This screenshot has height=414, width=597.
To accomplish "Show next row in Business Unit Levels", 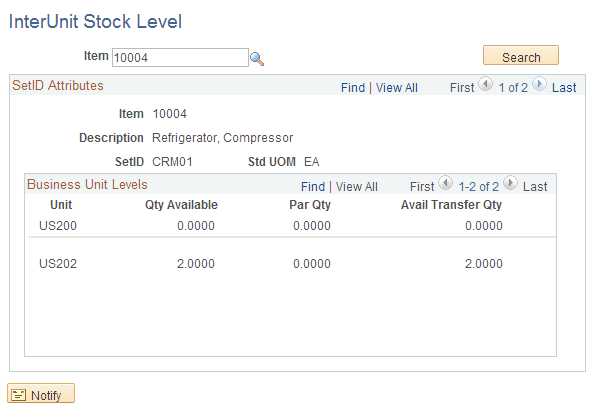I will pos(510,183).
